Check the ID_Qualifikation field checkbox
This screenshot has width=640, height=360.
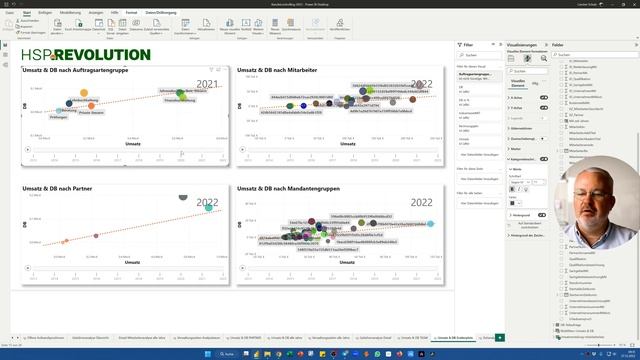click(x=561, y=79)
